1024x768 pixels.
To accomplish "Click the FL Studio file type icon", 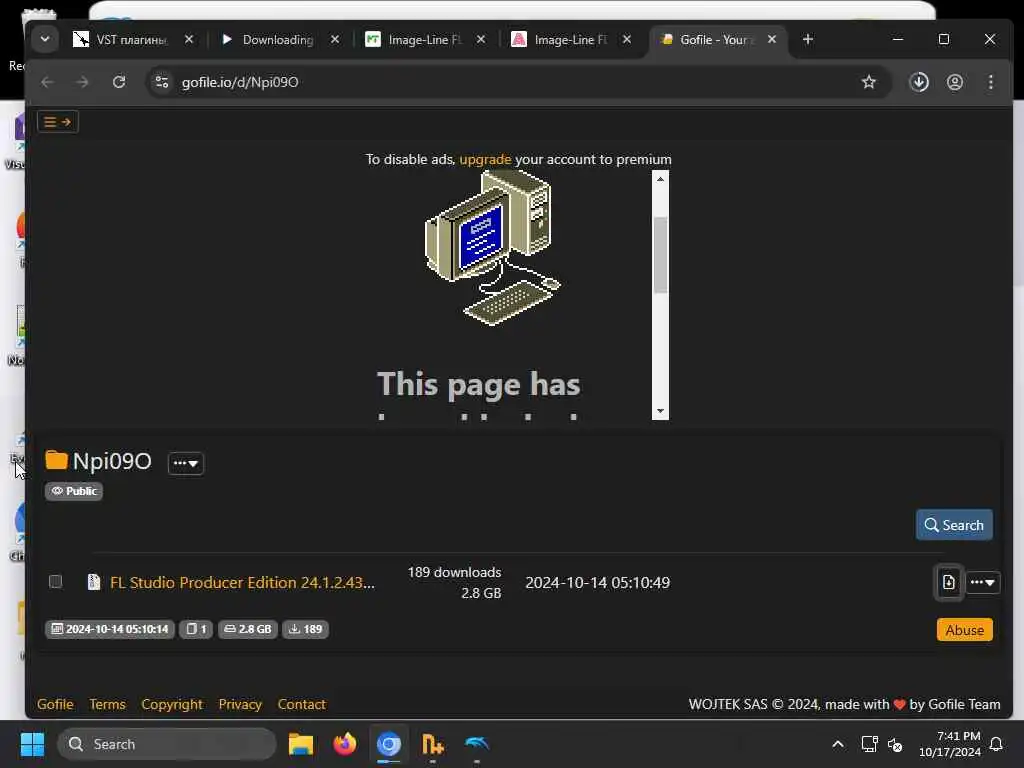I will pyautogui.click(x=94, y=582).
